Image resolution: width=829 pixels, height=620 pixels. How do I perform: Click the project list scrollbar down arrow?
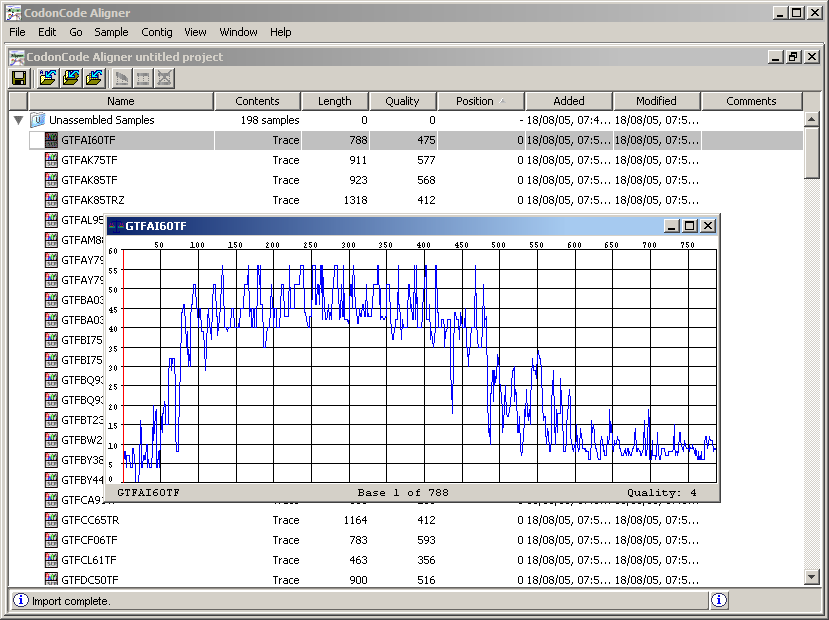click(812, 577)
